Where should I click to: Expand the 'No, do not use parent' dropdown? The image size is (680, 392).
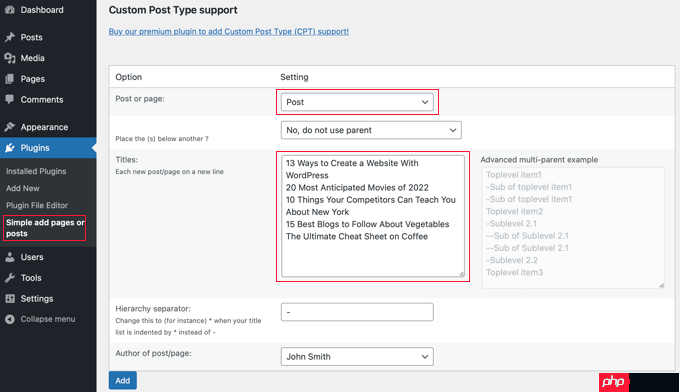[x=371, y=130]
